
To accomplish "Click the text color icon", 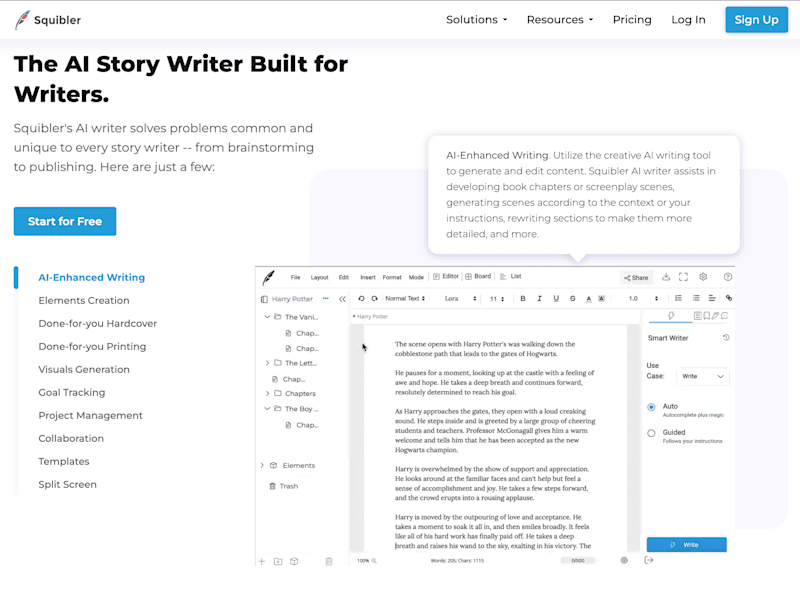I will coord(588,298).
